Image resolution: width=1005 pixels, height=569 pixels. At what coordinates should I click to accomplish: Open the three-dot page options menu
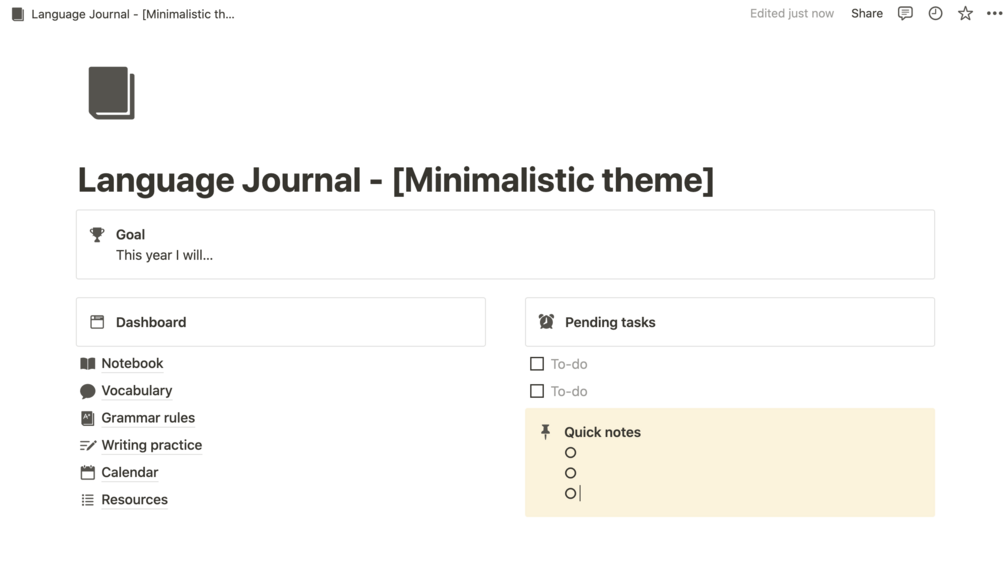click(x=994, y=14)
